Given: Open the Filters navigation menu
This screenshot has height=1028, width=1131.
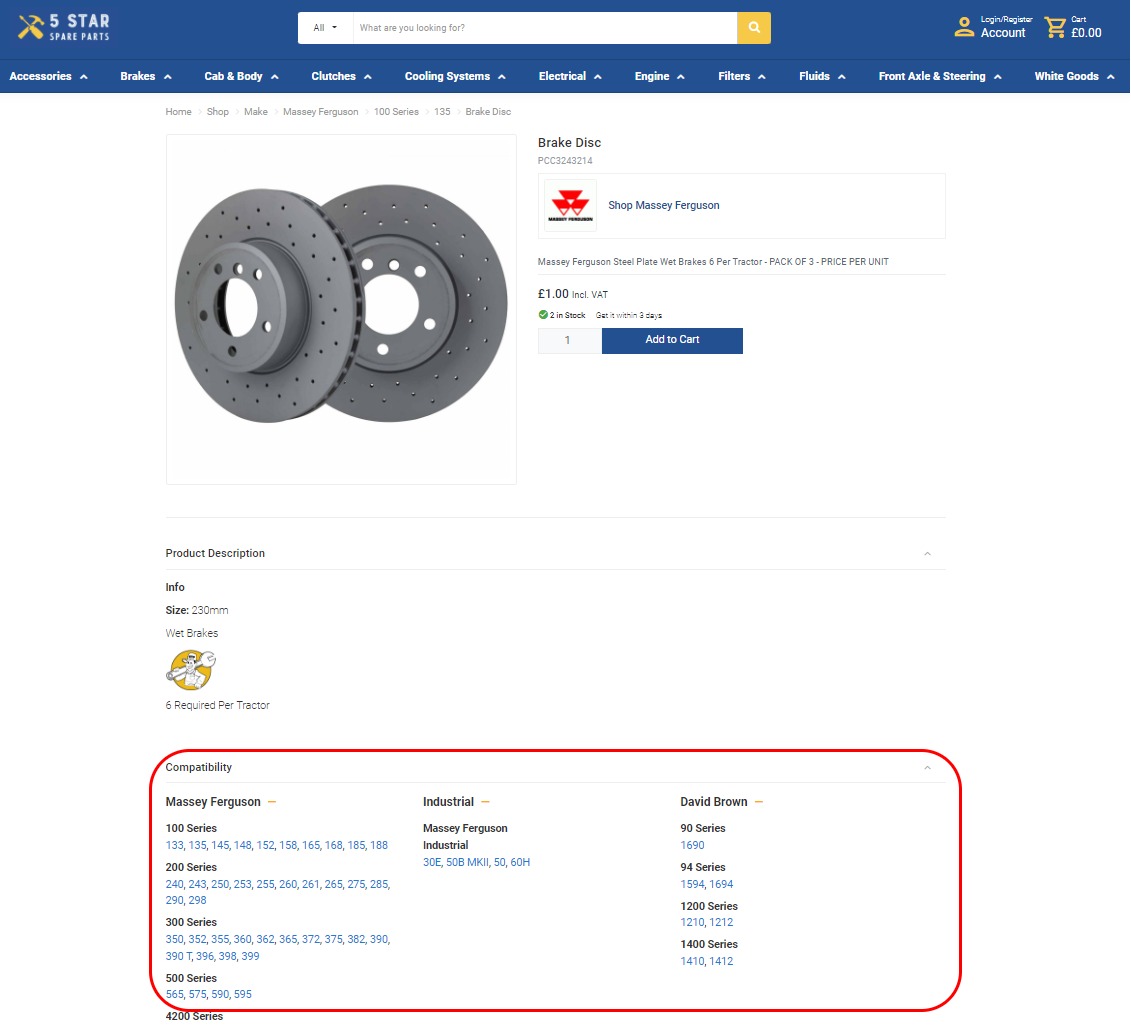Looking at the screenshot, I should coord(742,76).
